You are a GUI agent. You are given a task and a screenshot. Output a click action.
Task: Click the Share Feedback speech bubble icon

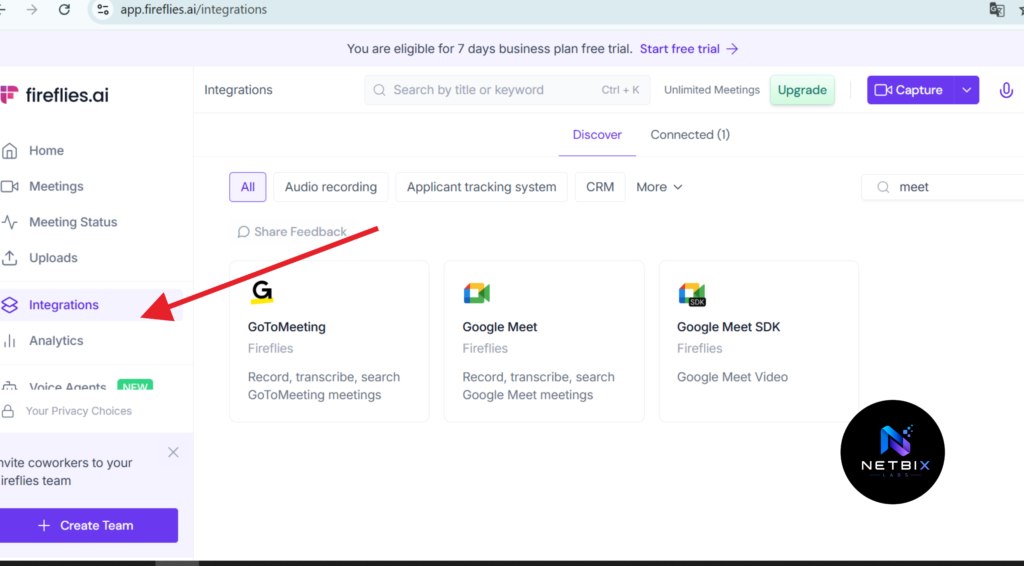coord(243,232)
